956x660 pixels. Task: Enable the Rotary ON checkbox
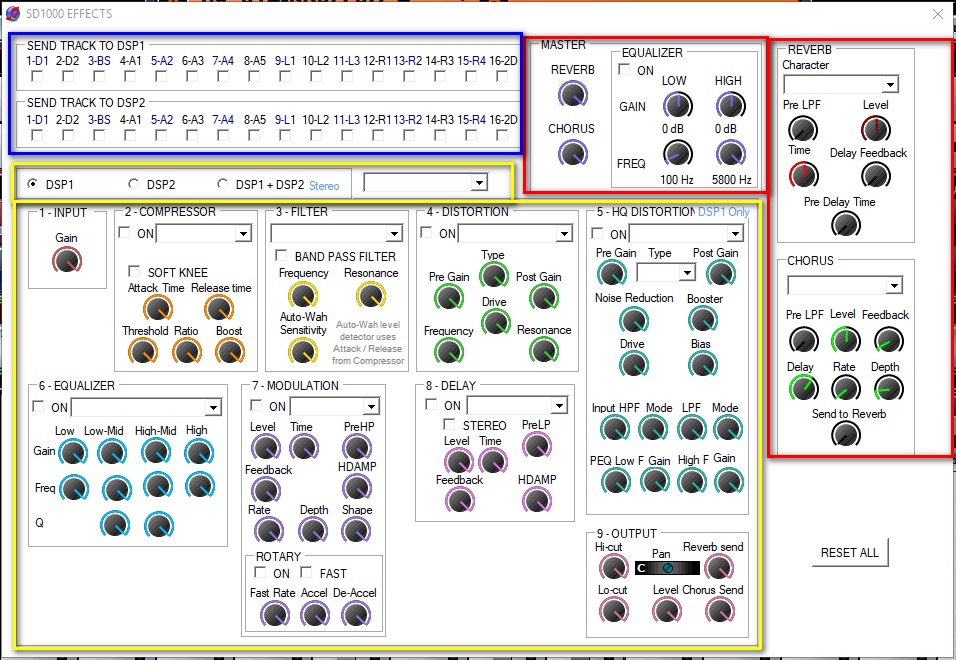(x=260, y=572)
